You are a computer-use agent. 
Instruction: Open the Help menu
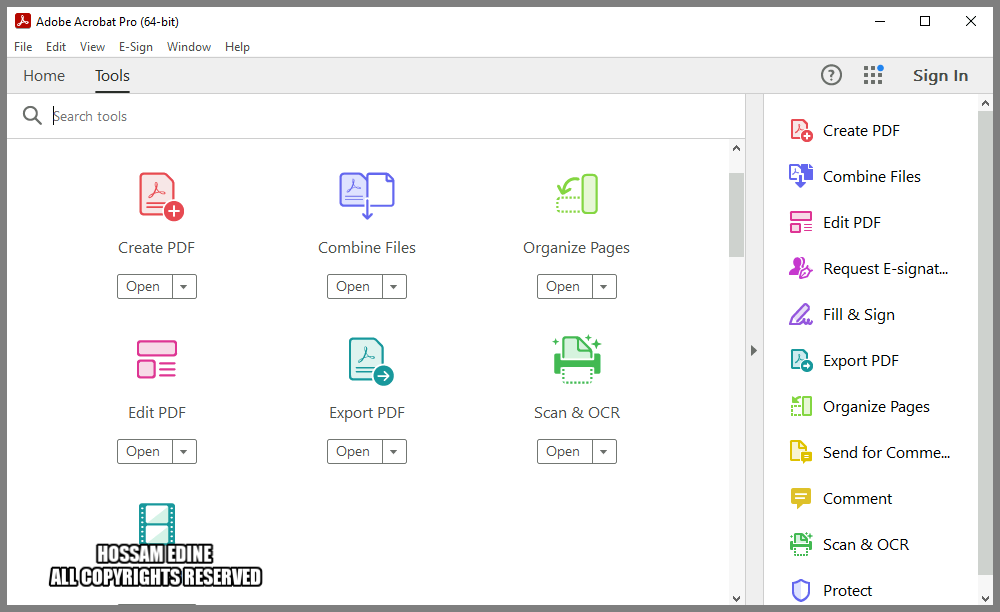(x=237, y=47)
